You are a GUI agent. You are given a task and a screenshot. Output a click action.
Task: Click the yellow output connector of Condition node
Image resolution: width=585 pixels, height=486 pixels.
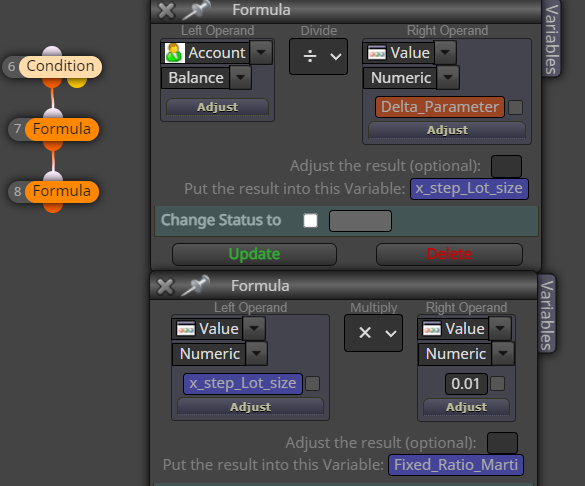pyautogui.click(x=77, y=82)
